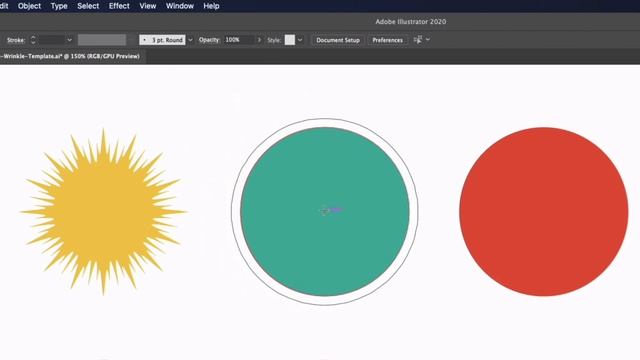Open the Help menu

211,6
